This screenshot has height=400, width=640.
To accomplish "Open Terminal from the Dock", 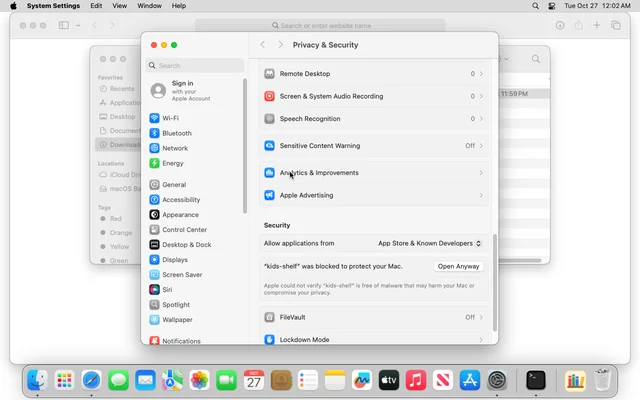I will click(536, 380).
